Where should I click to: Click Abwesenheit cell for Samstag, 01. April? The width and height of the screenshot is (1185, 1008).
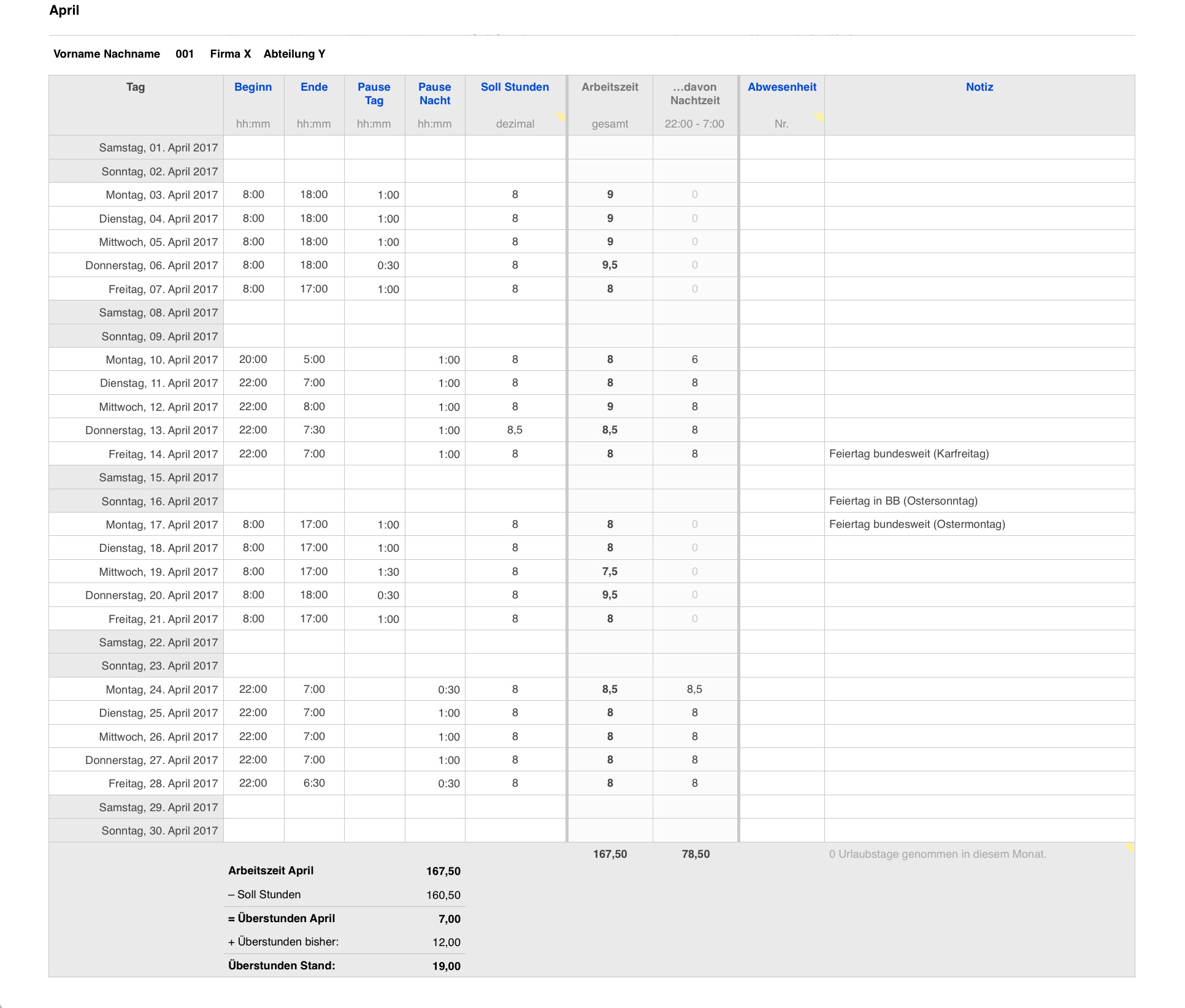pos(781,148)
